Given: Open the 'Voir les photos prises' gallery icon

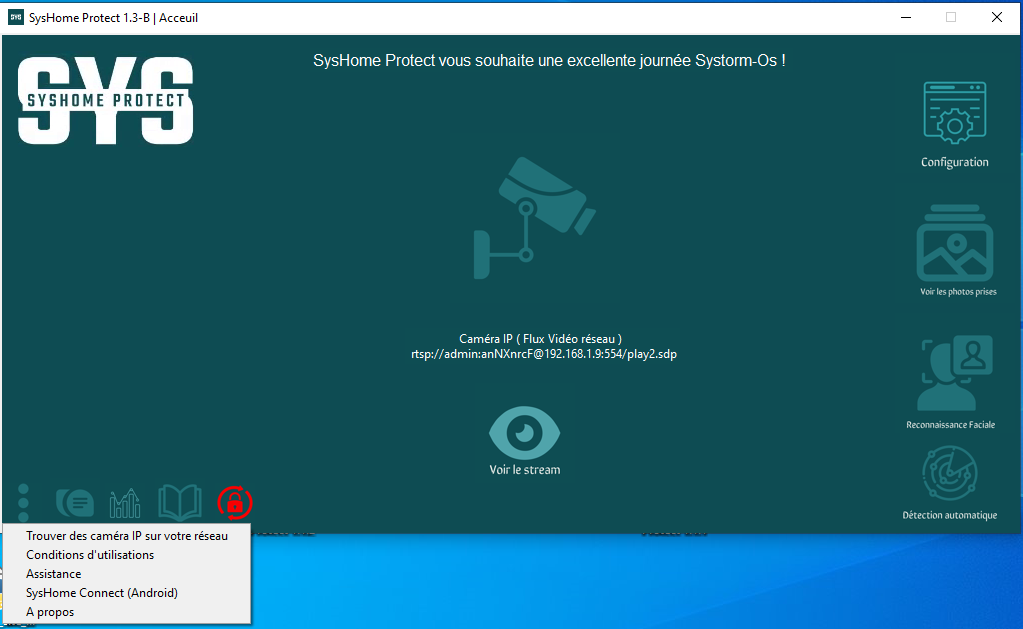Looking at the screenshot, I should 955,243.
